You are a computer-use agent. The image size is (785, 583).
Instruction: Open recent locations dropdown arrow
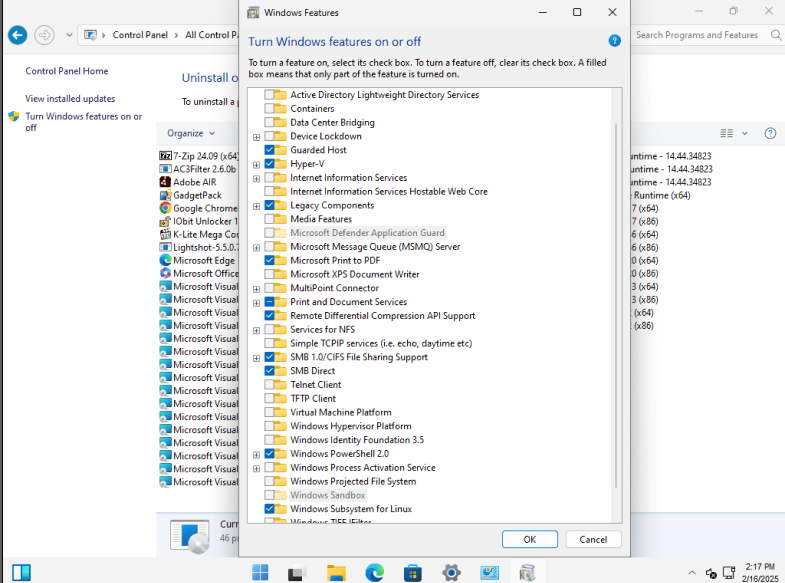(69, 35)
